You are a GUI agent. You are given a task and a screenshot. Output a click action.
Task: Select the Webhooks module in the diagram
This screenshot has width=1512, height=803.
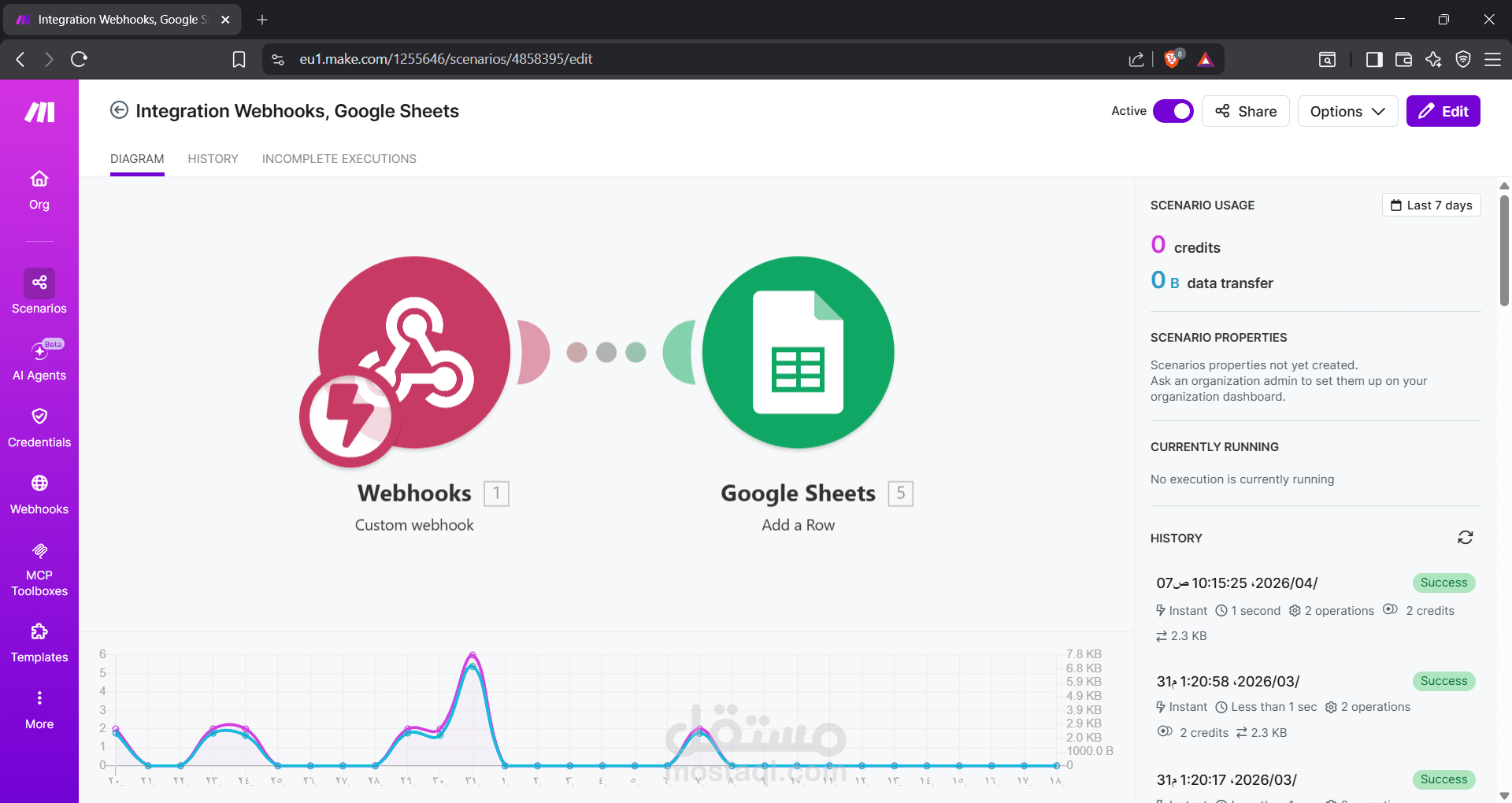pos(414,353)
